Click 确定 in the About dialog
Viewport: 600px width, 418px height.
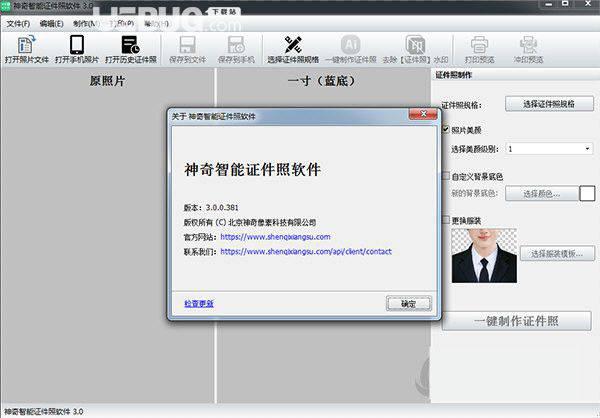pyautogui.click(x=409, y=304)
